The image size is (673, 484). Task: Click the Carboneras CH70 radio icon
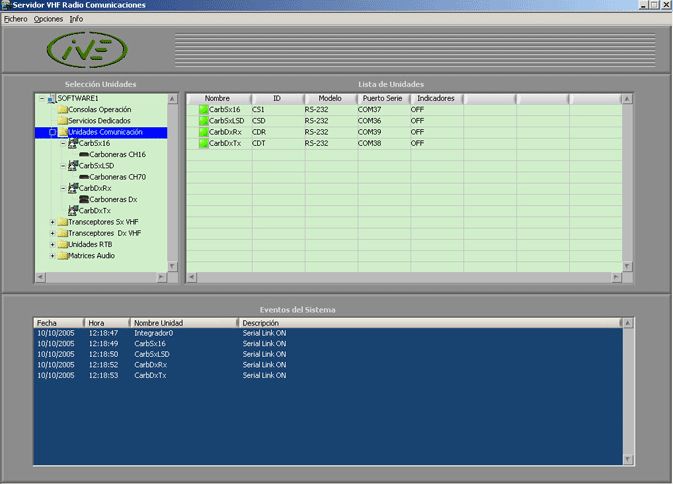pos(84,177)
